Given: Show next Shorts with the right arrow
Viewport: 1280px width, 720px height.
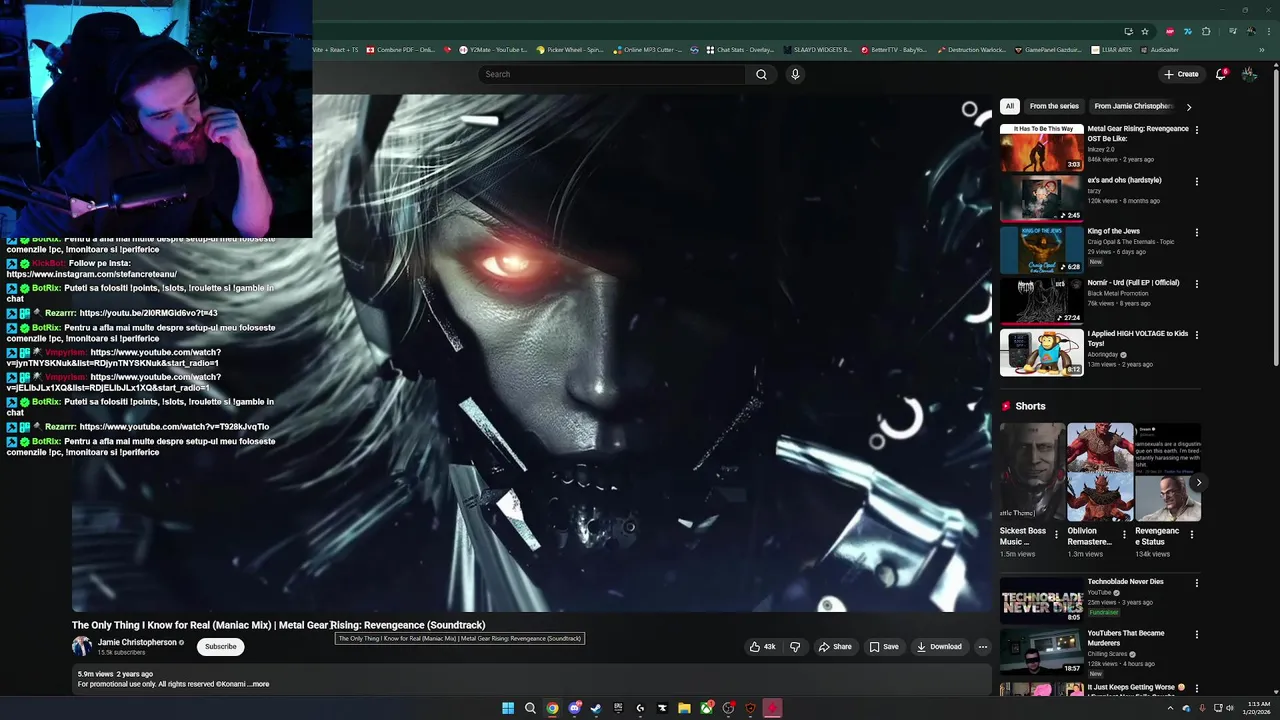Looking at the screenshot, I should pos(1198,483).
